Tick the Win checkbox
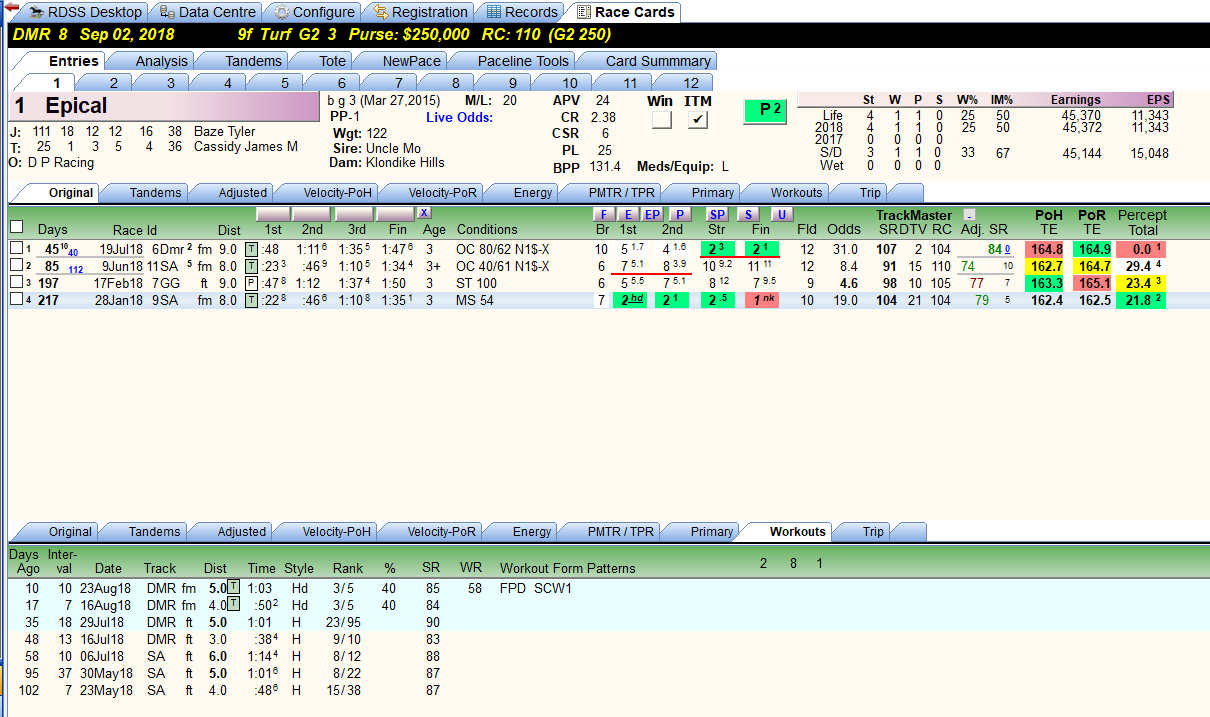The image size is (1210, 717). (661, 120)
